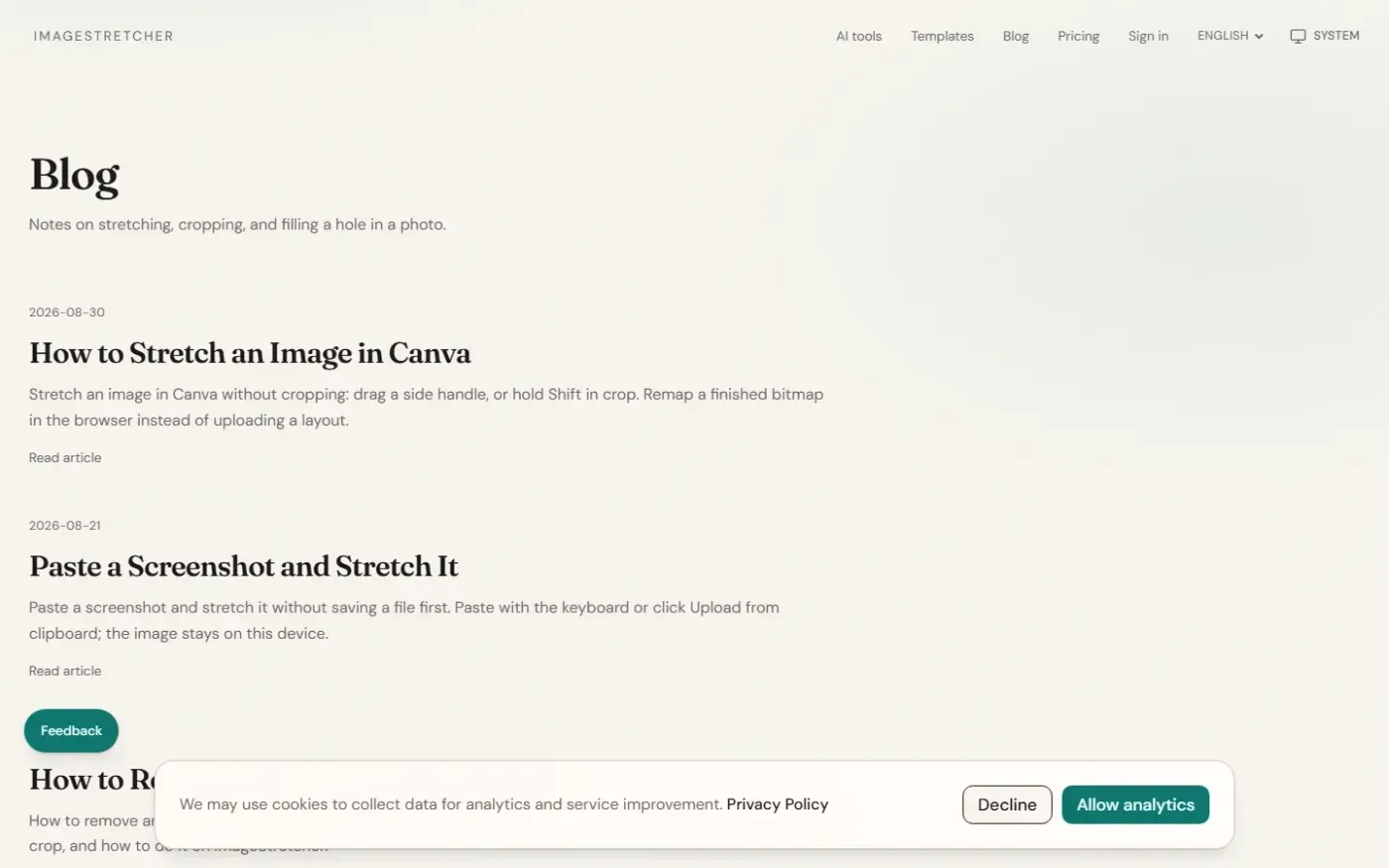The height and width of the screenshot is (868, 1389).
Task: Click the 'We may use cookies' message
Action: [450, 805]
